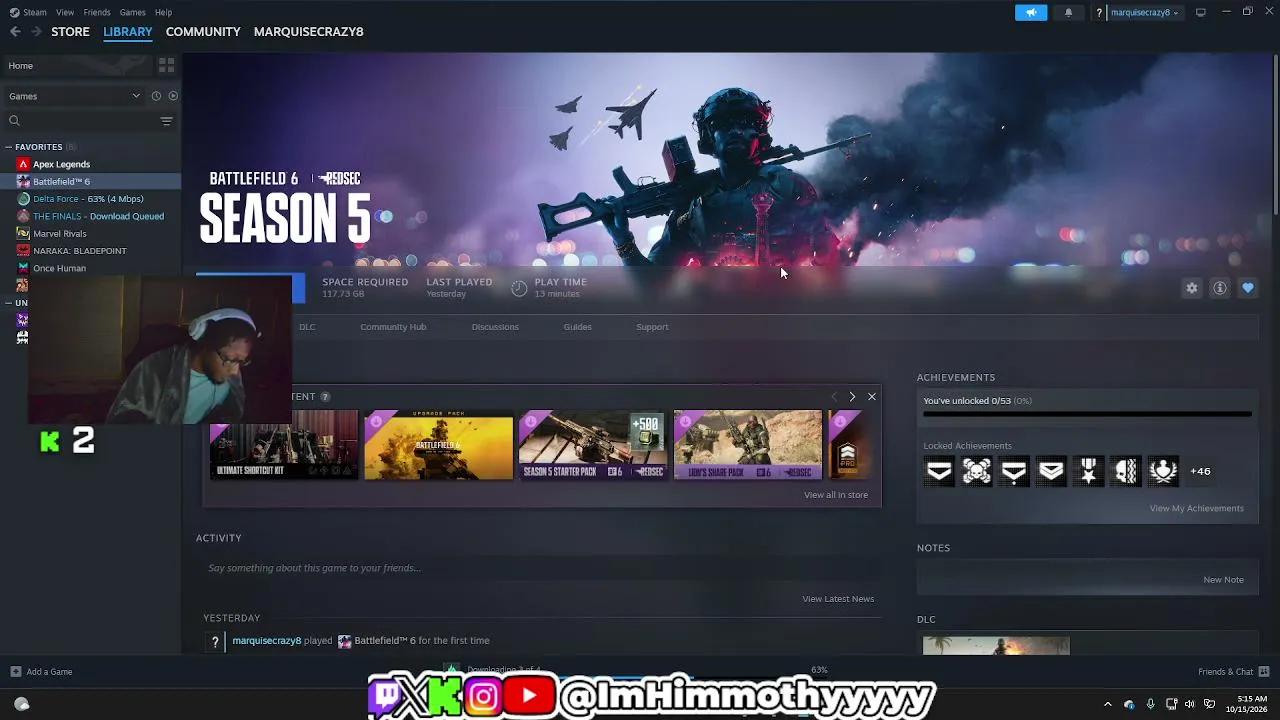Go to the Community tab

(203, 32)
